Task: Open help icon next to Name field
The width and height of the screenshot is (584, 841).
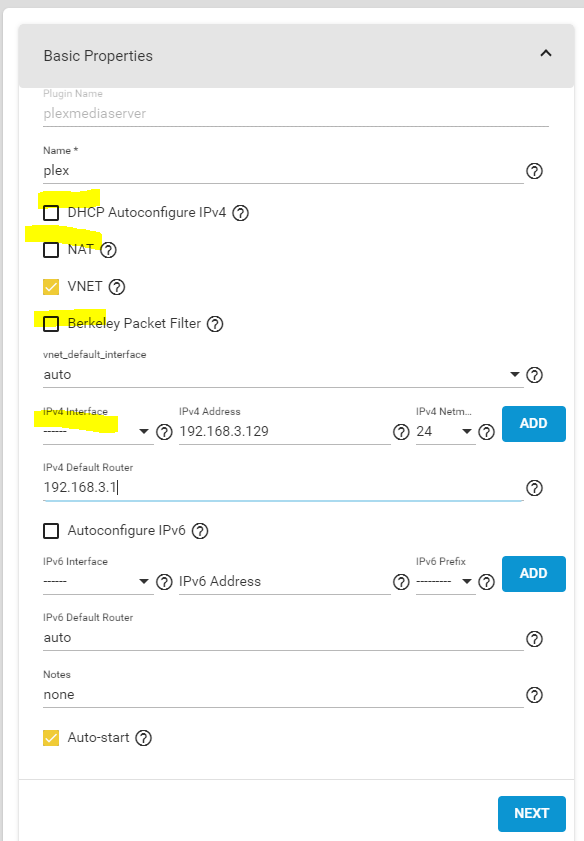Action: click(x=534, y=171)
